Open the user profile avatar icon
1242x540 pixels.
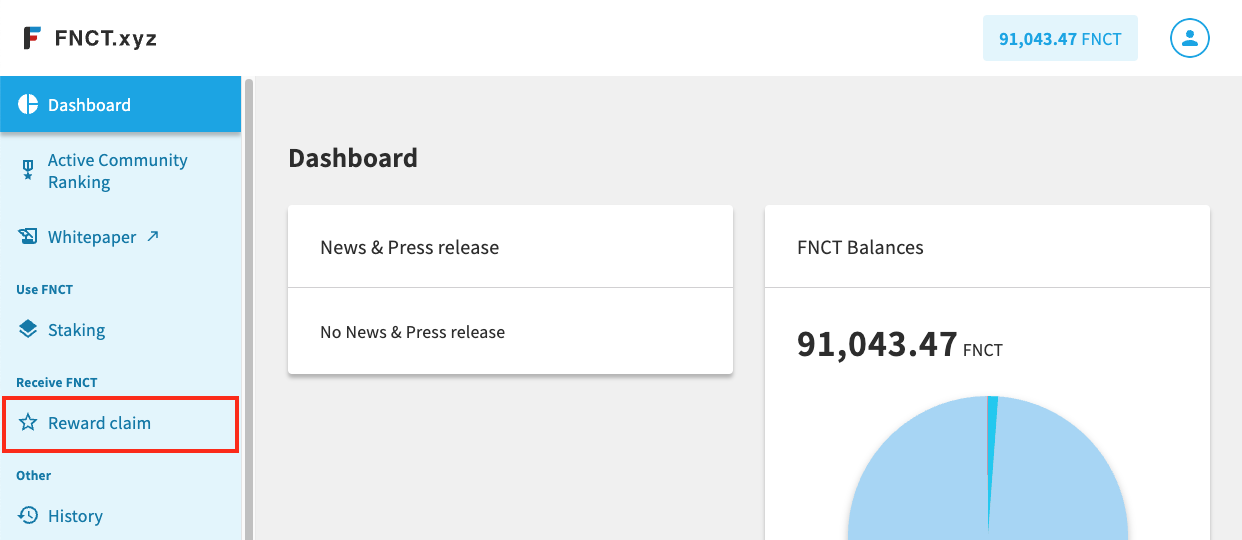pos(1190,38)
